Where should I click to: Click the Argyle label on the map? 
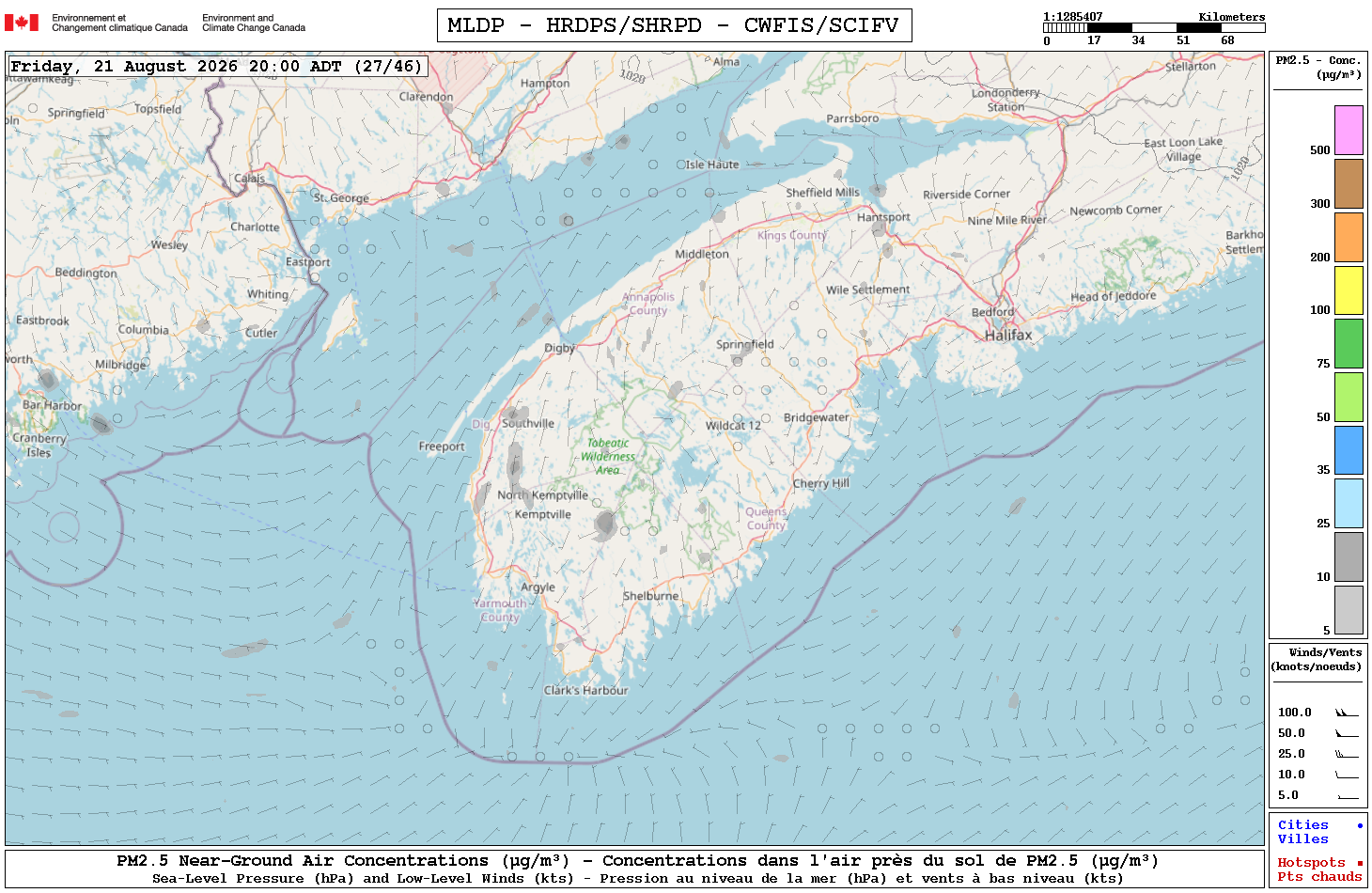[x=538, y=587]
